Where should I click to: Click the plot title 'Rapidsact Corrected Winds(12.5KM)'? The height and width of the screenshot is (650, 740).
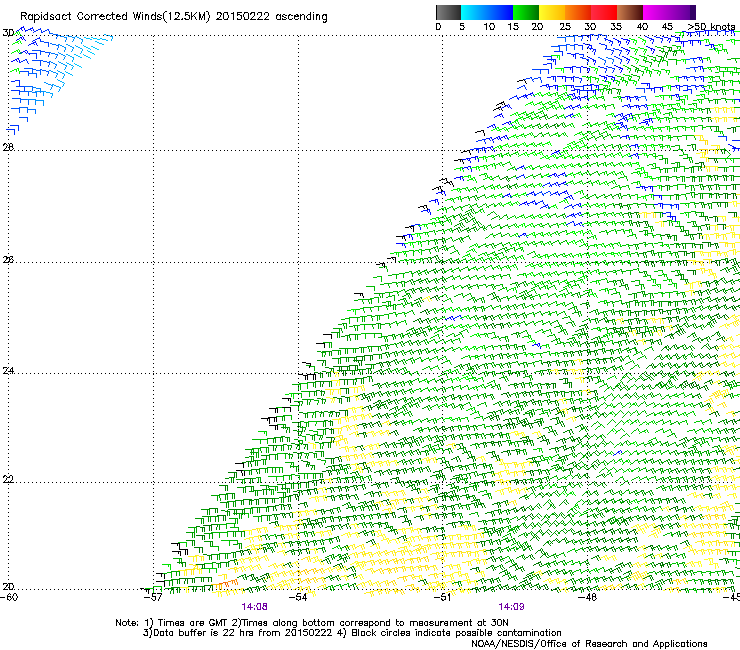(115, 17)
